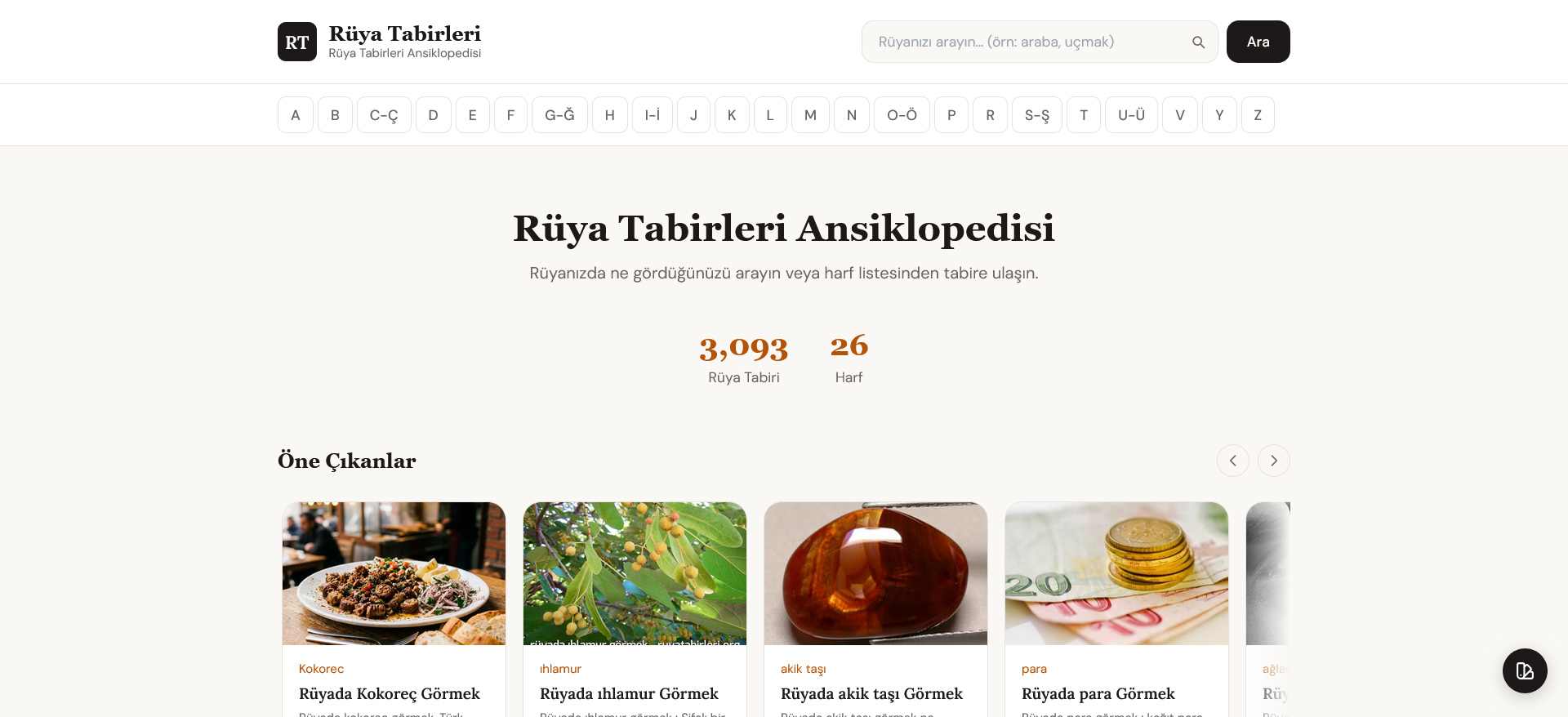Click the RT logo icon

297,42
